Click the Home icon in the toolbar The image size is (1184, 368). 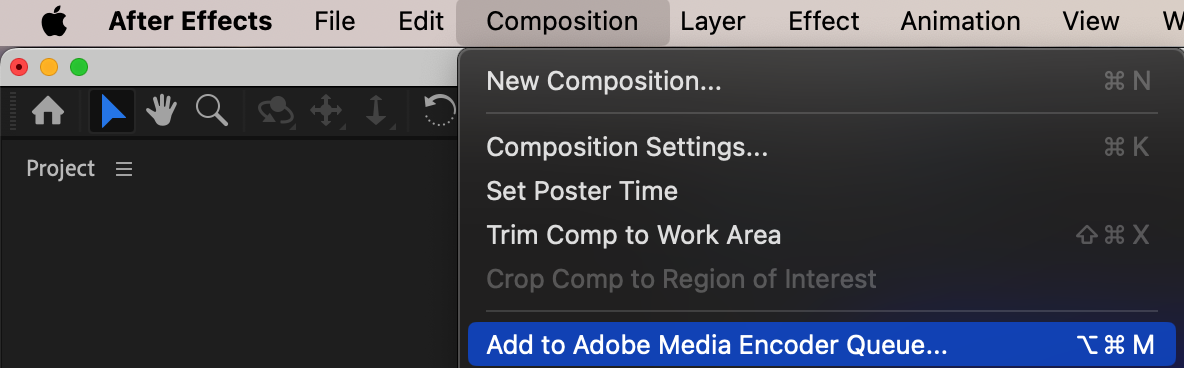(x=48, y=113)
